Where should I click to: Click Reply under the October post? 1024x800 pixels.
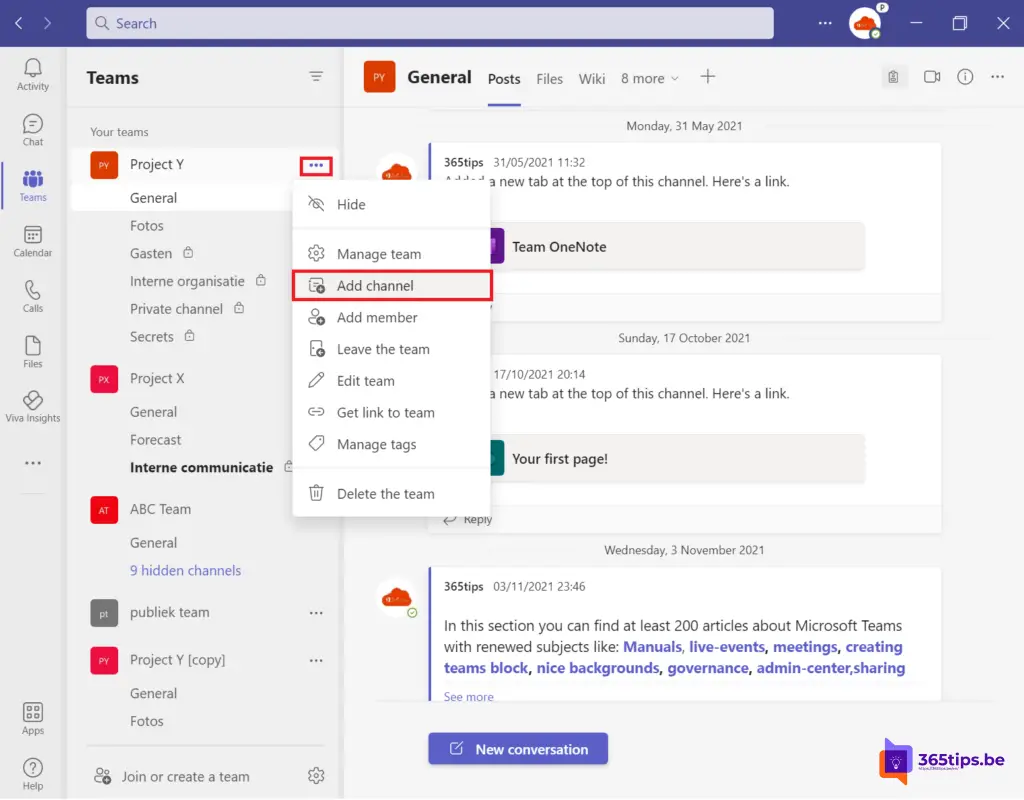click(468, 520)
